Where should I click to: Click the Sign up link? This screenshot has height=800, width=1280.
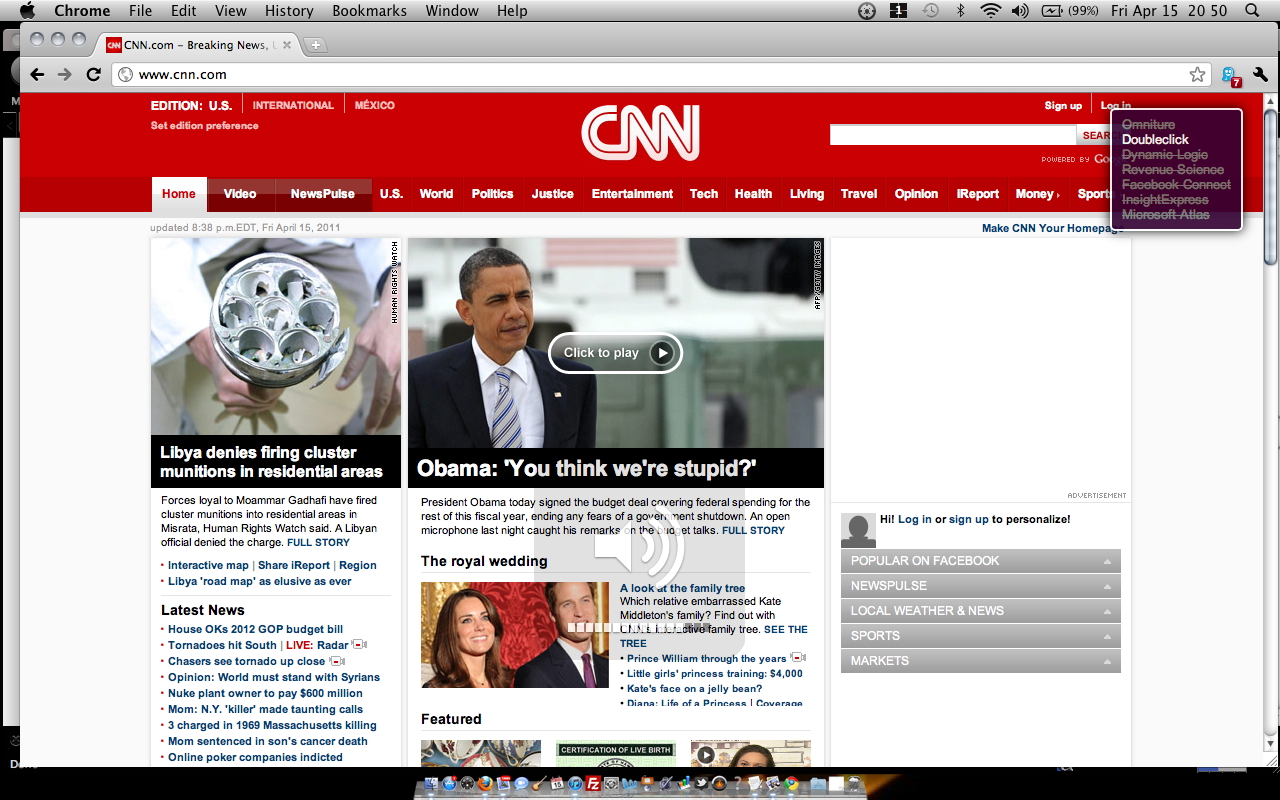click(1063, 106)
